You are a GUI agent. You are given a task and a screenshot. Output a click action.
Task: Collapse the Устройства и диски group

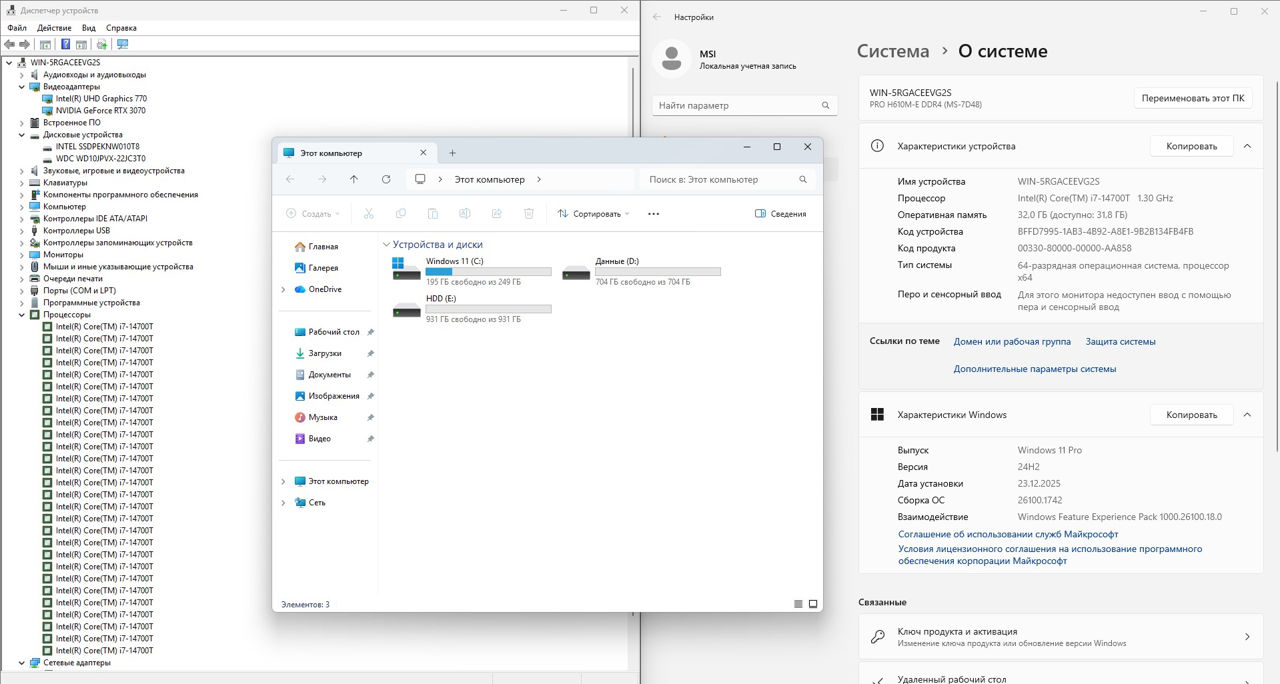point(386,245)
